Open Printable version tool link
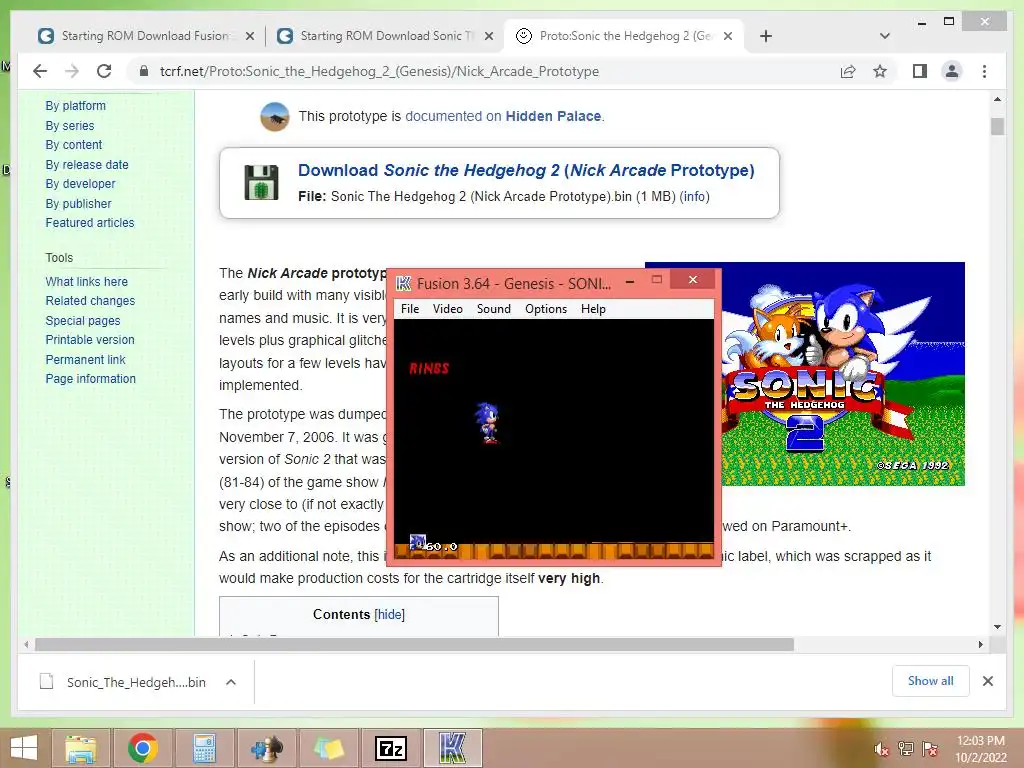Viewport: 1024px width, 768px height. tap(90, 340)
